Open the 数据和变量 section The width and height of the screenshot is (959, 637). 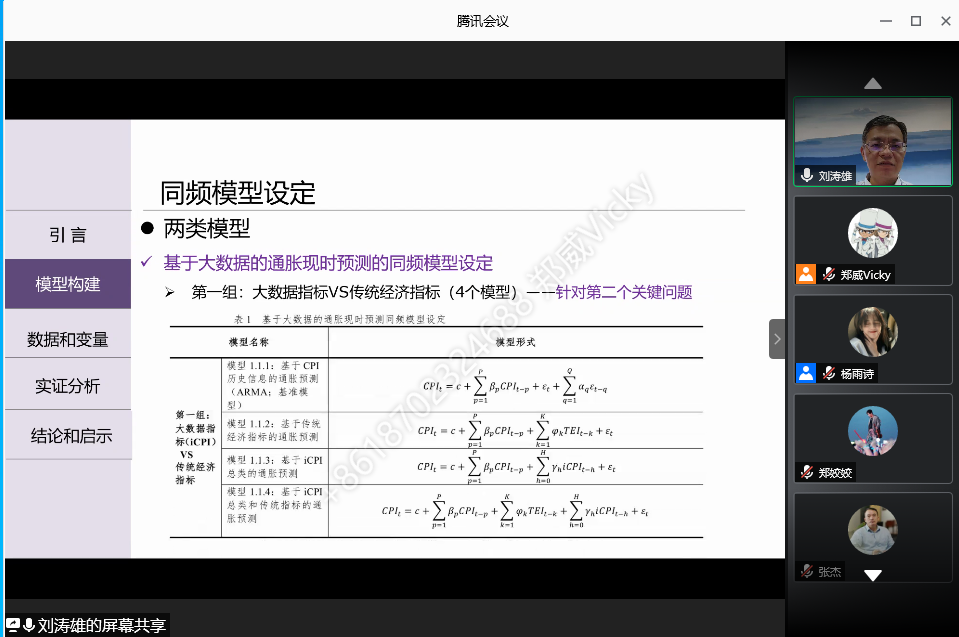click(x=68, y=339)
